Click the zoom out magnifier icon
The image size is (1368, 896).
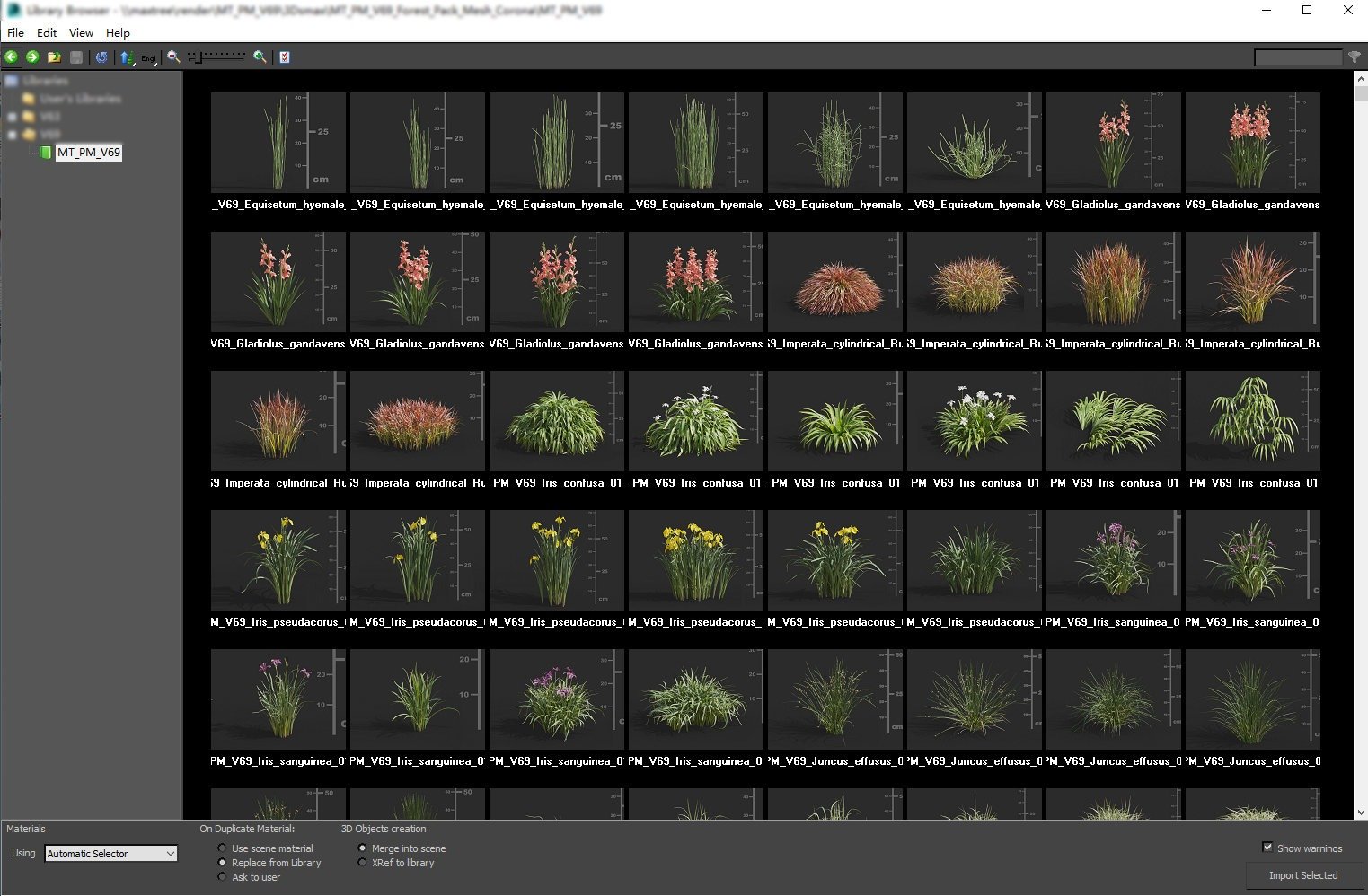click(173, 57)
